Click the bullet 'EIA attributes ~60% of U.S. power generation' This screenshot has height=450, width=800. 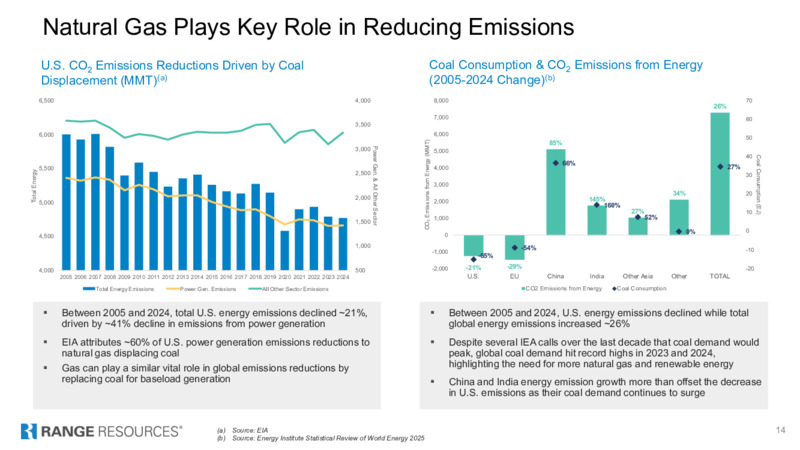coord(215,347)
